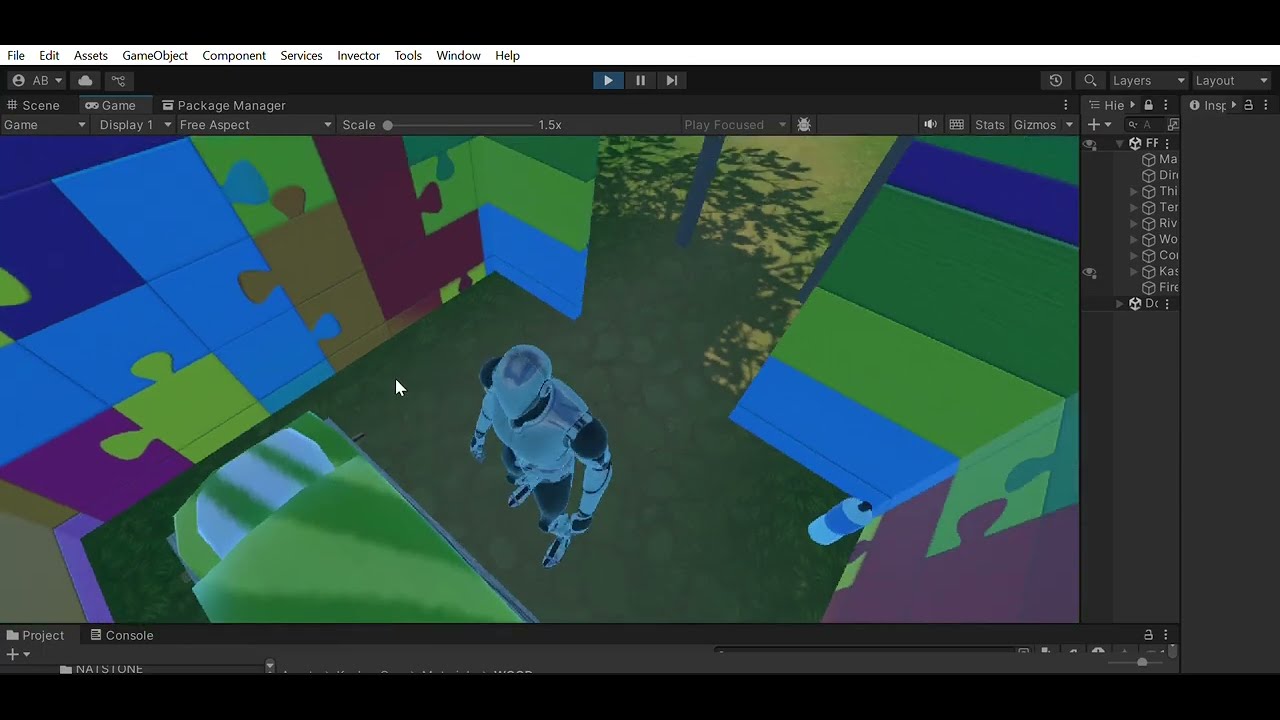The height and width of the screenshot is (720, 1280).
Task: Open the Hierarchy panel options menu
Action: pos(1166,105)
